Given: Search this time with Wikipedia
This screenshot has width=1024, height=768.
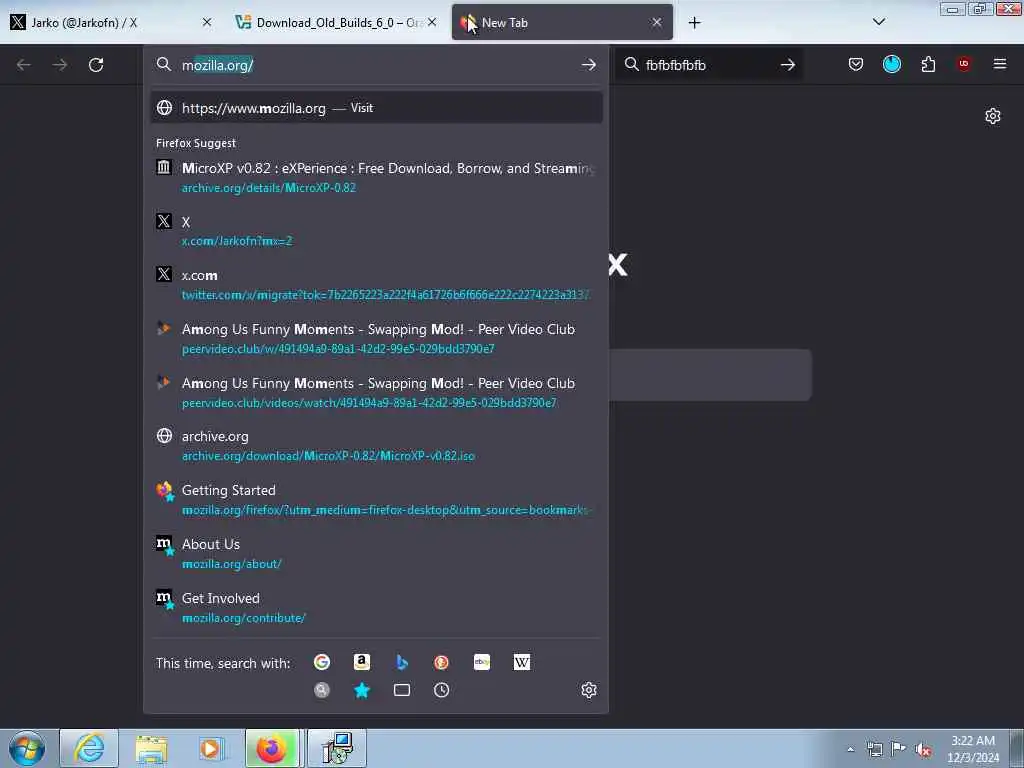Looking at the screenshot, I should 522,662.
